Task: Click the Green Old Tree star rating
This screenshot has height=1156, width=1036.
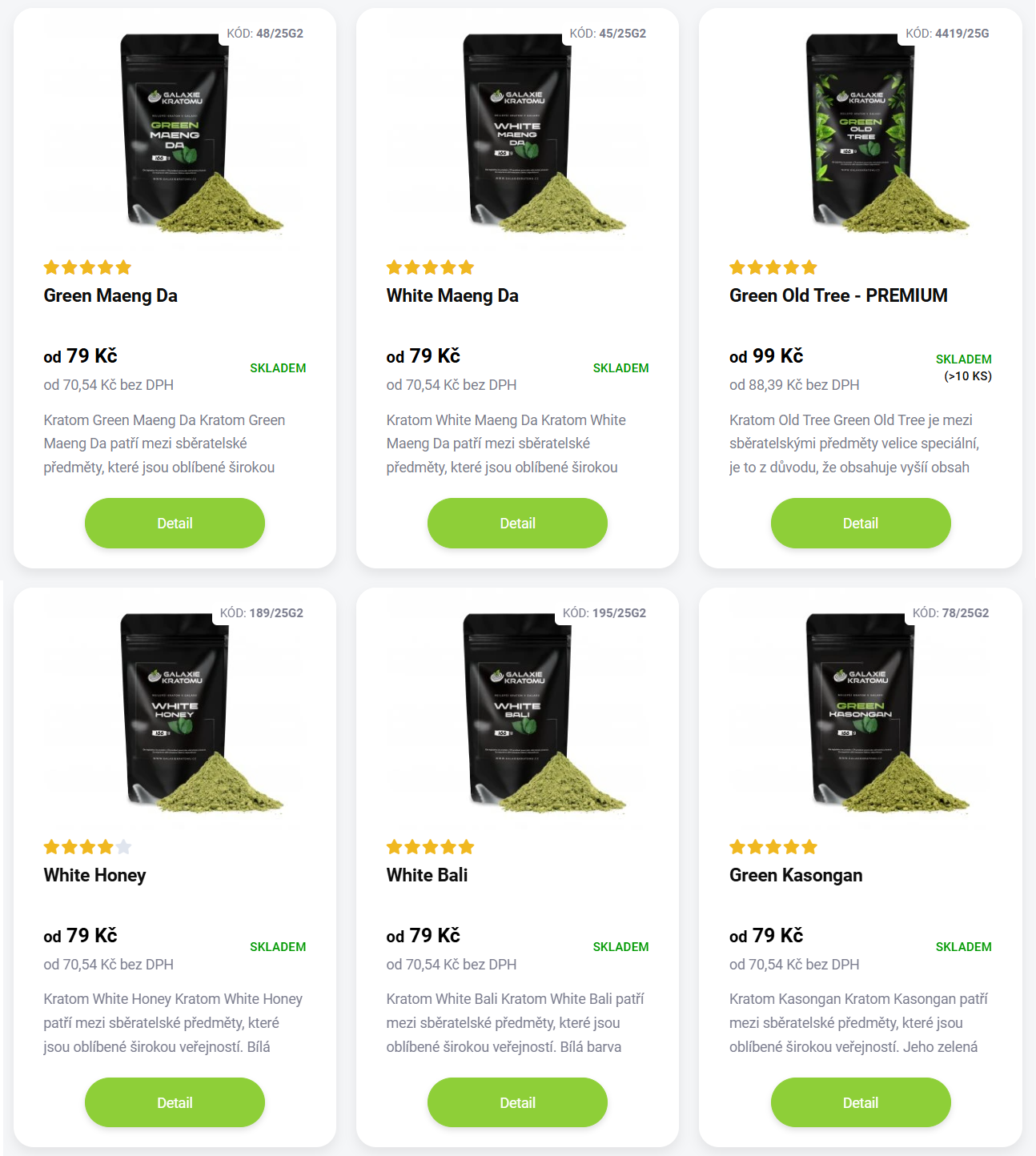Action: (x=773, y=267)
